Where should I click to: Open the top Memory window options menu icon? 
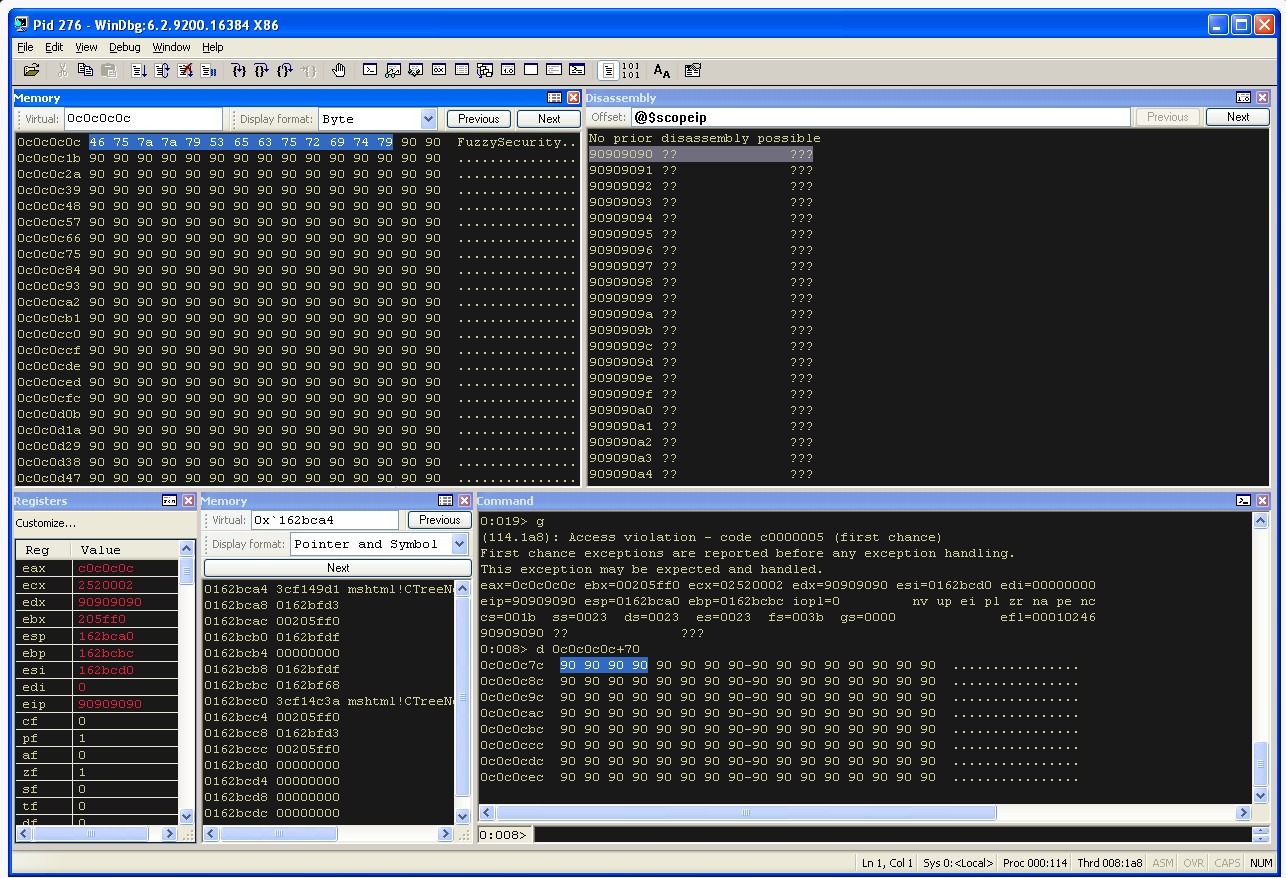[555, 98]
